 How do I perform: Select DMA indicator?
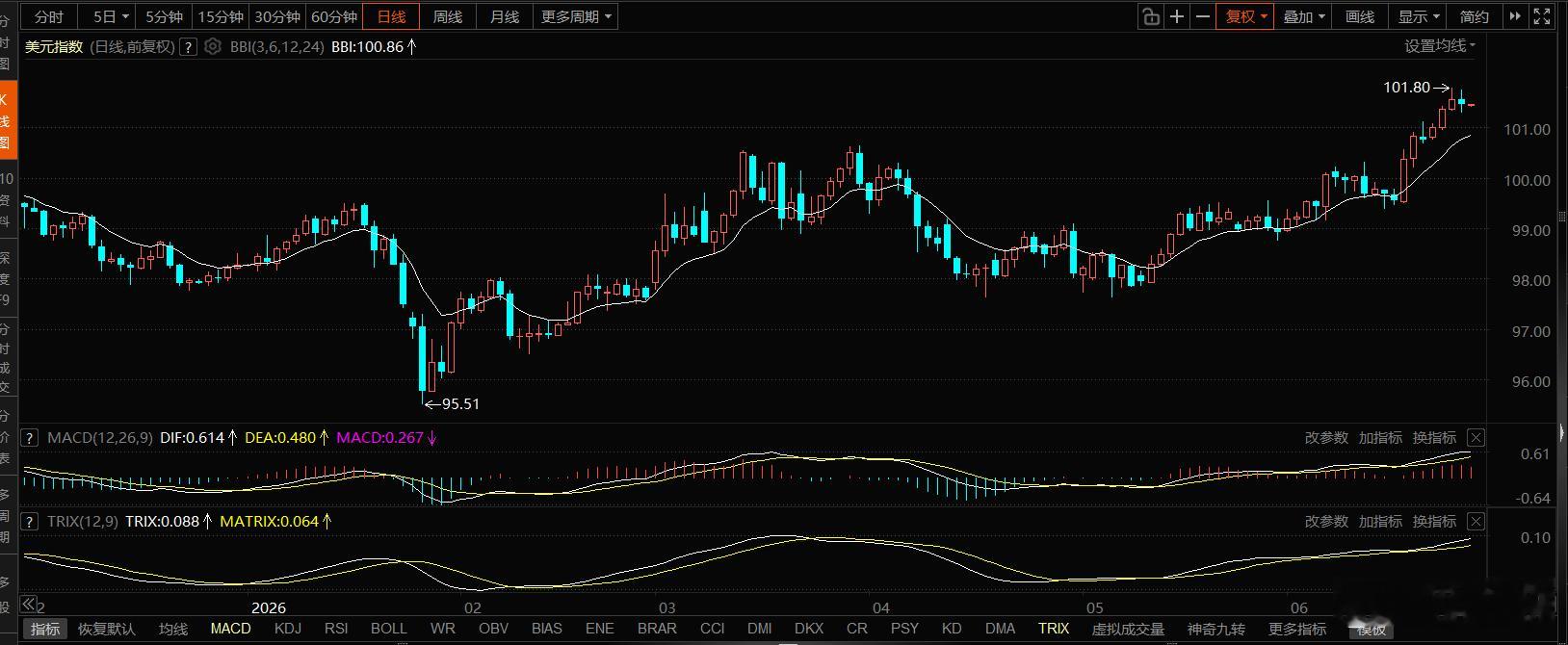point(1001,629)
